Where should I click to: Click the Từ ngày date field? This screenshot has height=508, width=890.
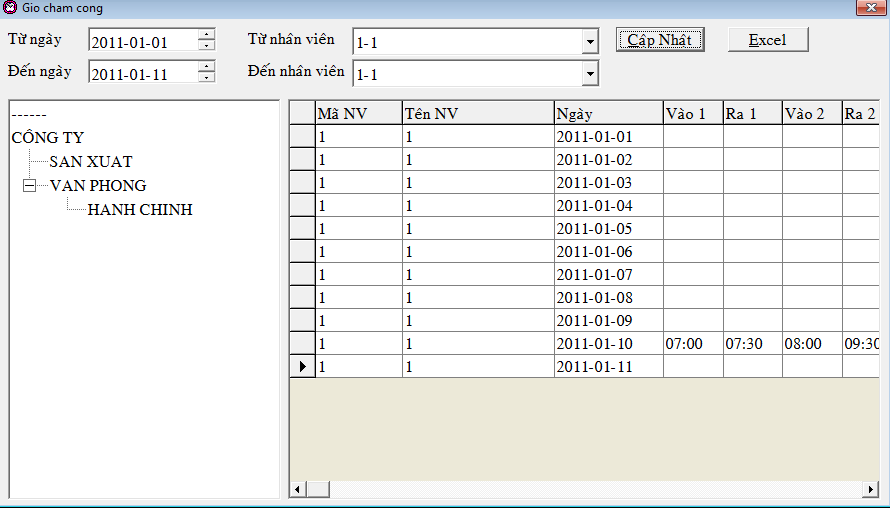pyautogui.click(x=144, y=41)
